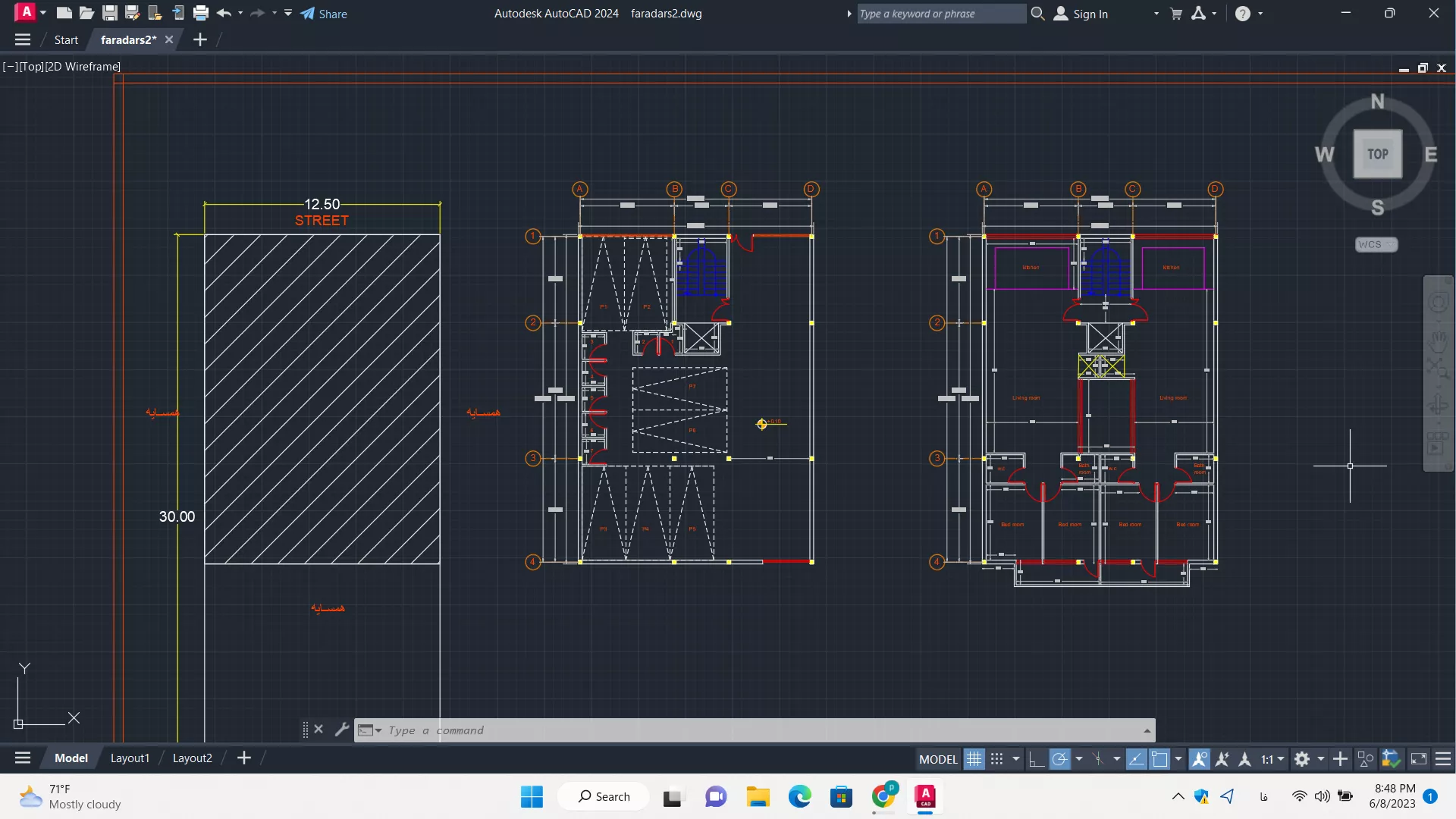Screen dimensions: 1456x819
Task: Toggle auto-add annotation scales
Action: pyautogui.click(x=1222, y=759)
